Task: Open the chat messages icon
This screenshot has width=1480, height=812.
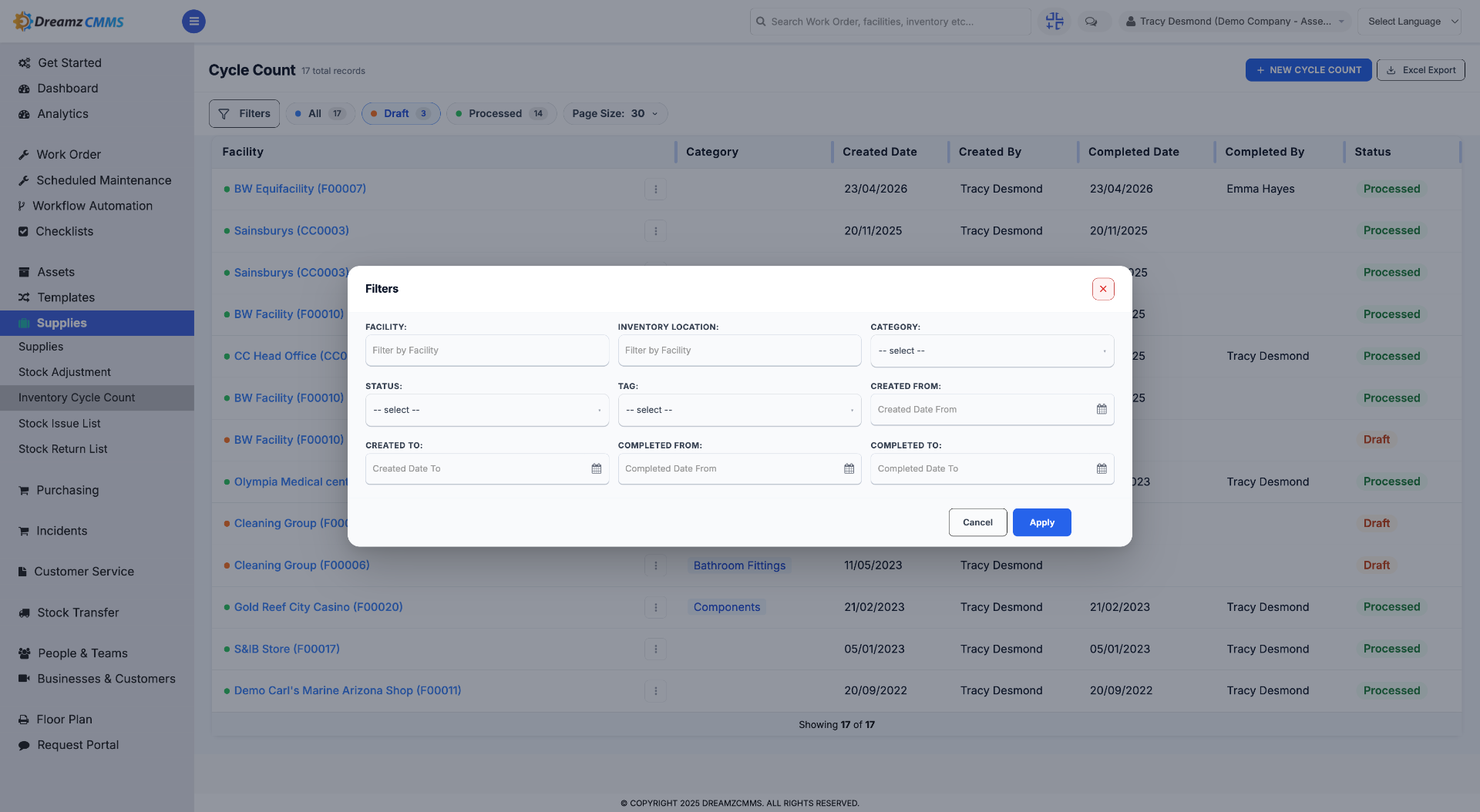Action: pyautogui.click(x=1091, y=22)
